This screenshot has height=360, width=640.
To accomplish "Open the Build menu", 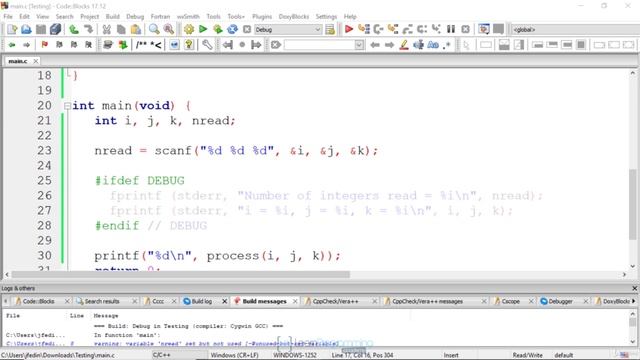I will (x=113, y=16).
